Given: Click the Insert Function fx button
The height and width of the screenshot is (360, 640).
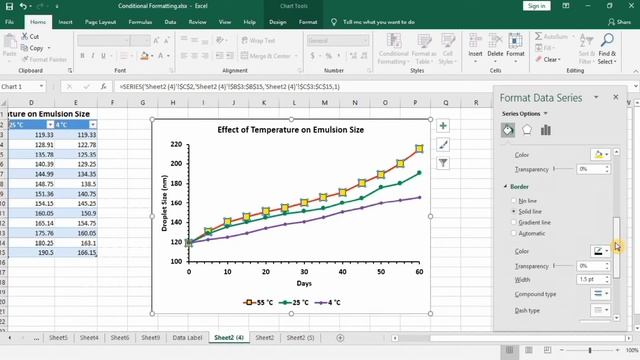Looking at the screenshot, I should 104,87.
